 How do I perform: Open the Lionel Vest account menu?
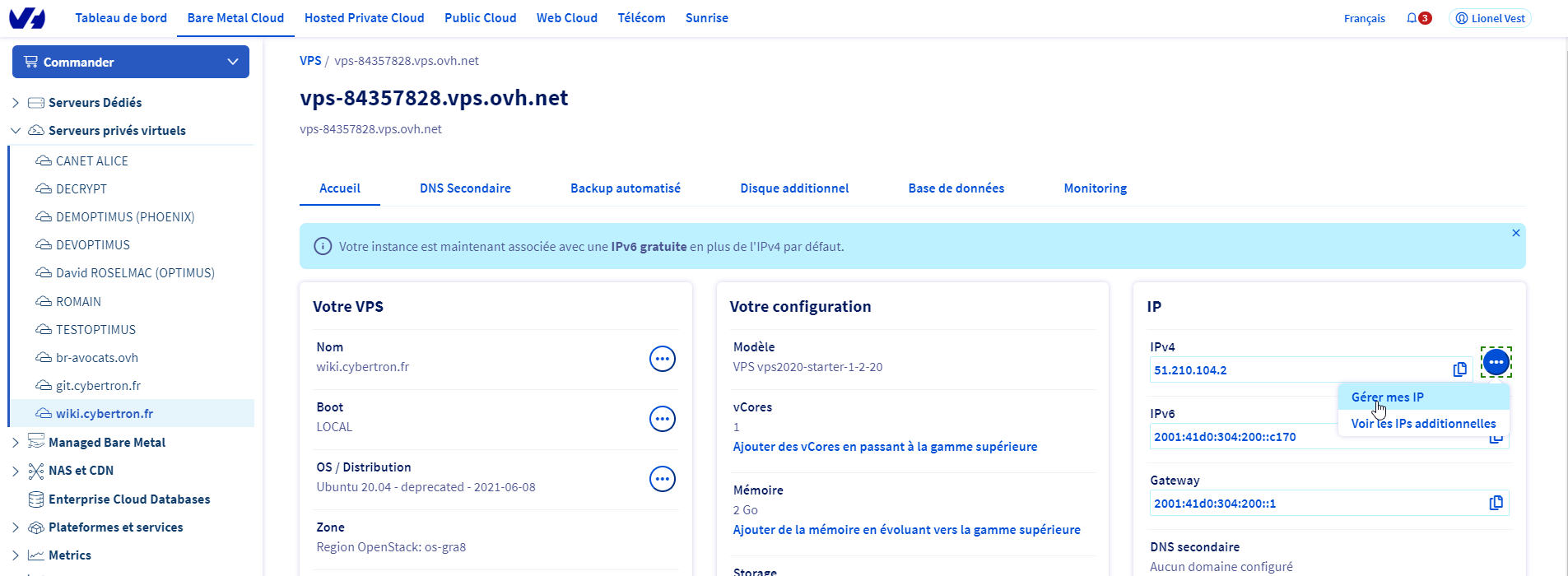(x=1490, y=18)
